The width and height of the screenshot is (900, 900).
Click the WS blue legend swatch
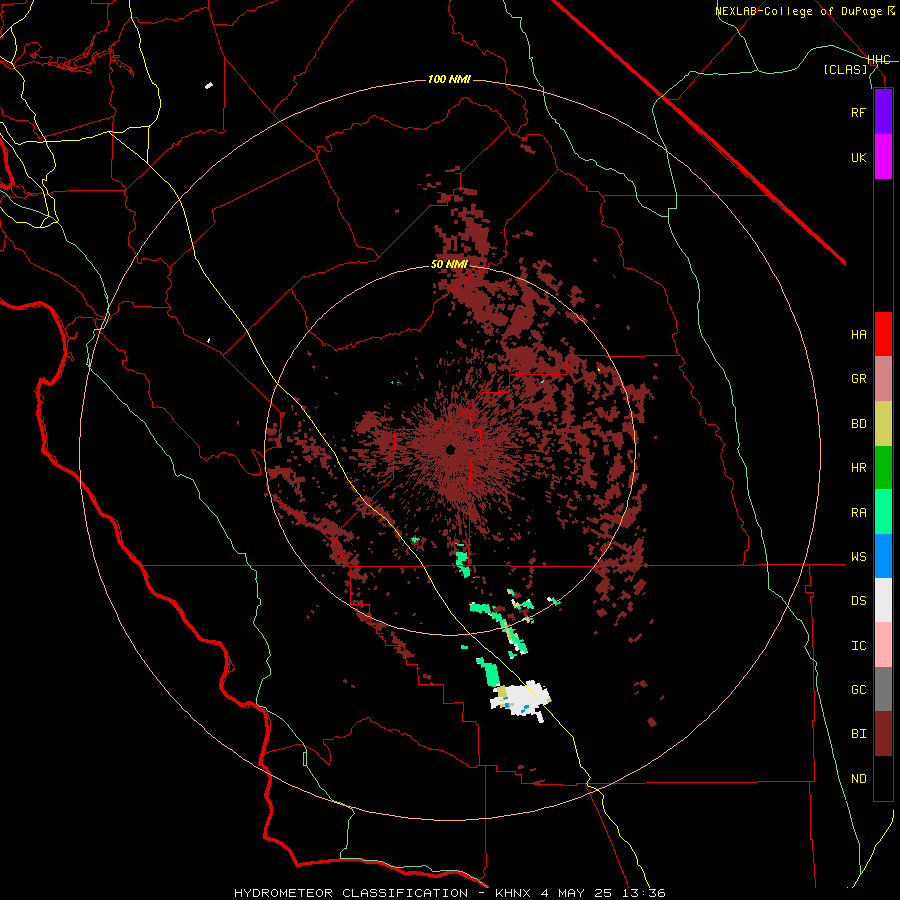(x=883, y=556)
